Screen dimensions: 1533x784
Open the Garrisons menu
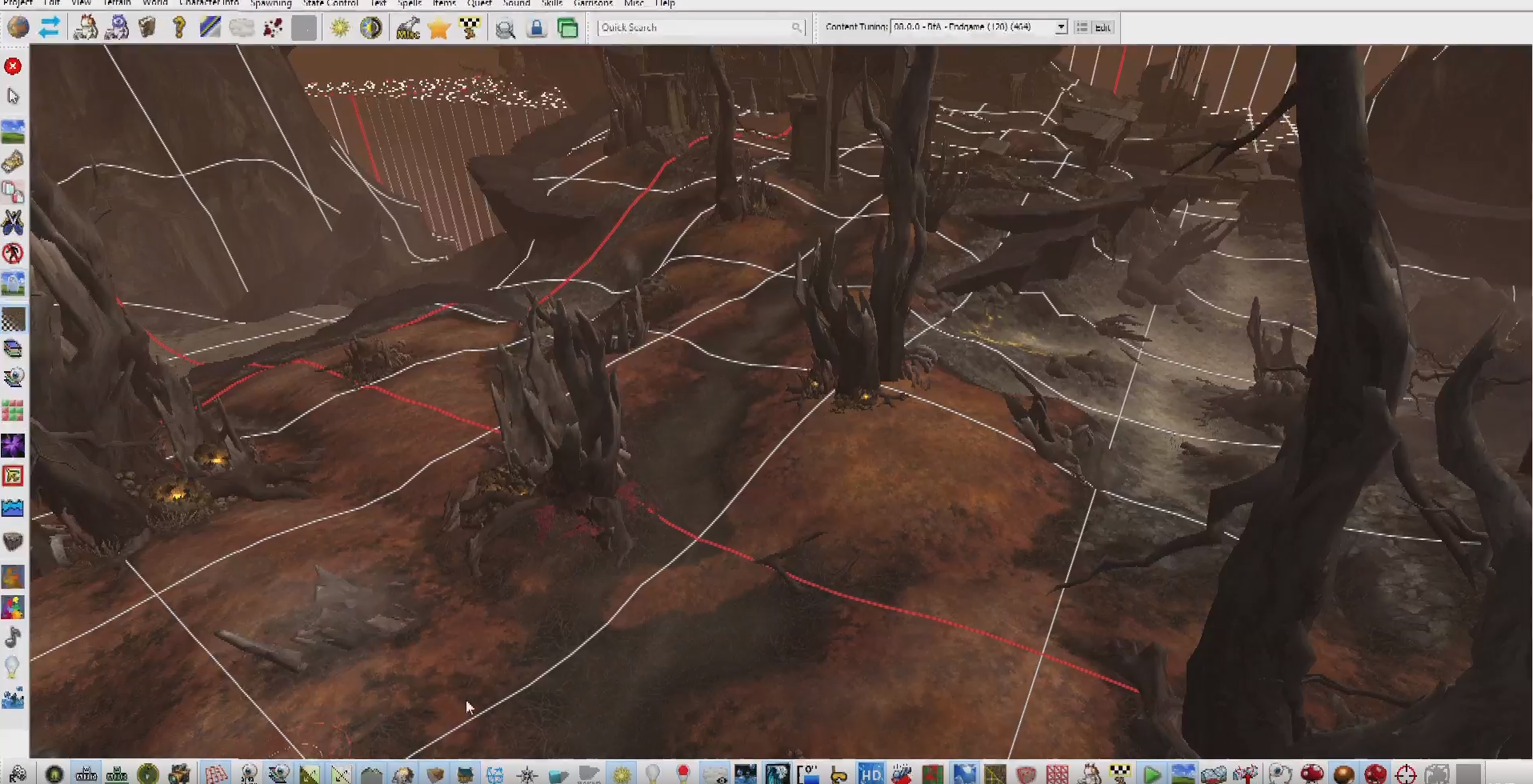point(593,3)
